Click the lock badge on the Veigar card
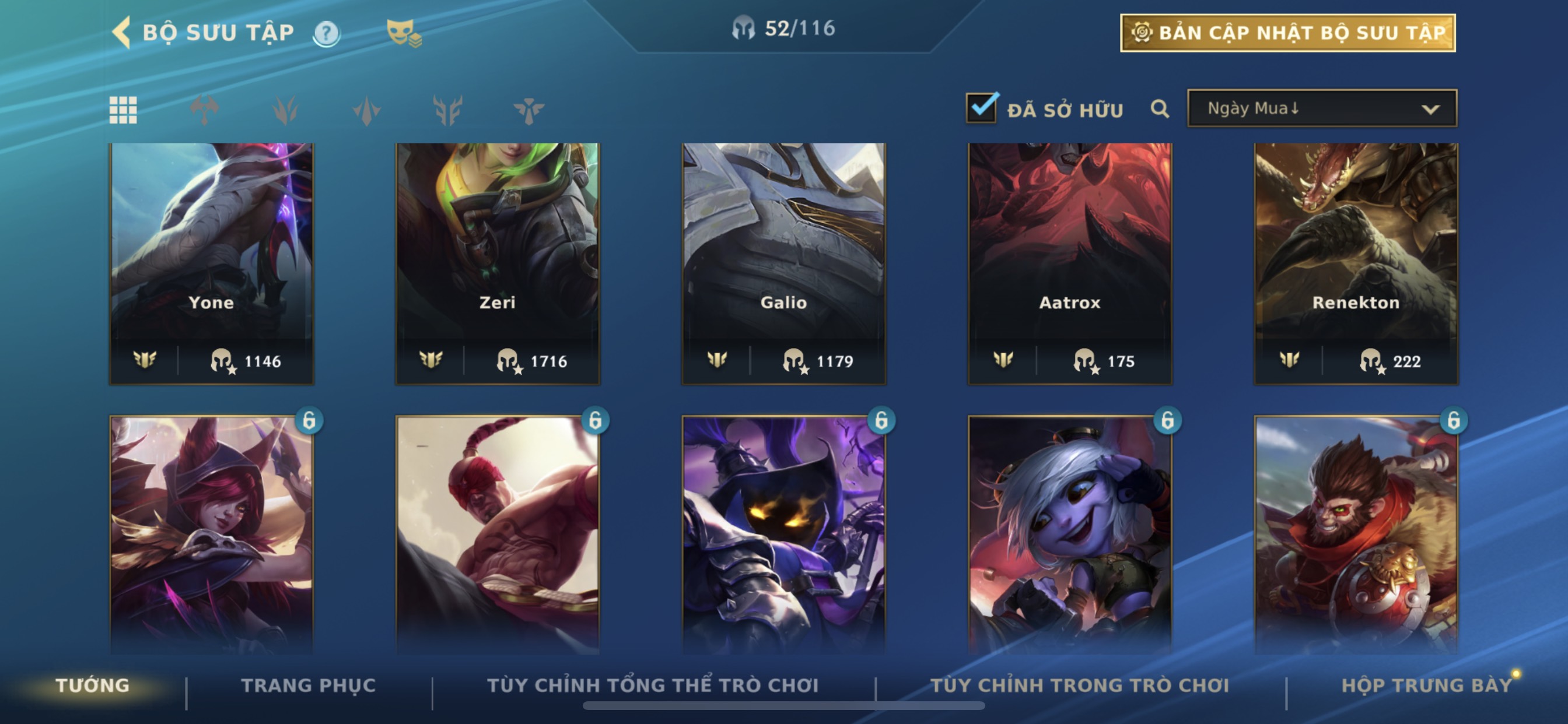This screenshot has height=724, width=1568. coord(881,420)
